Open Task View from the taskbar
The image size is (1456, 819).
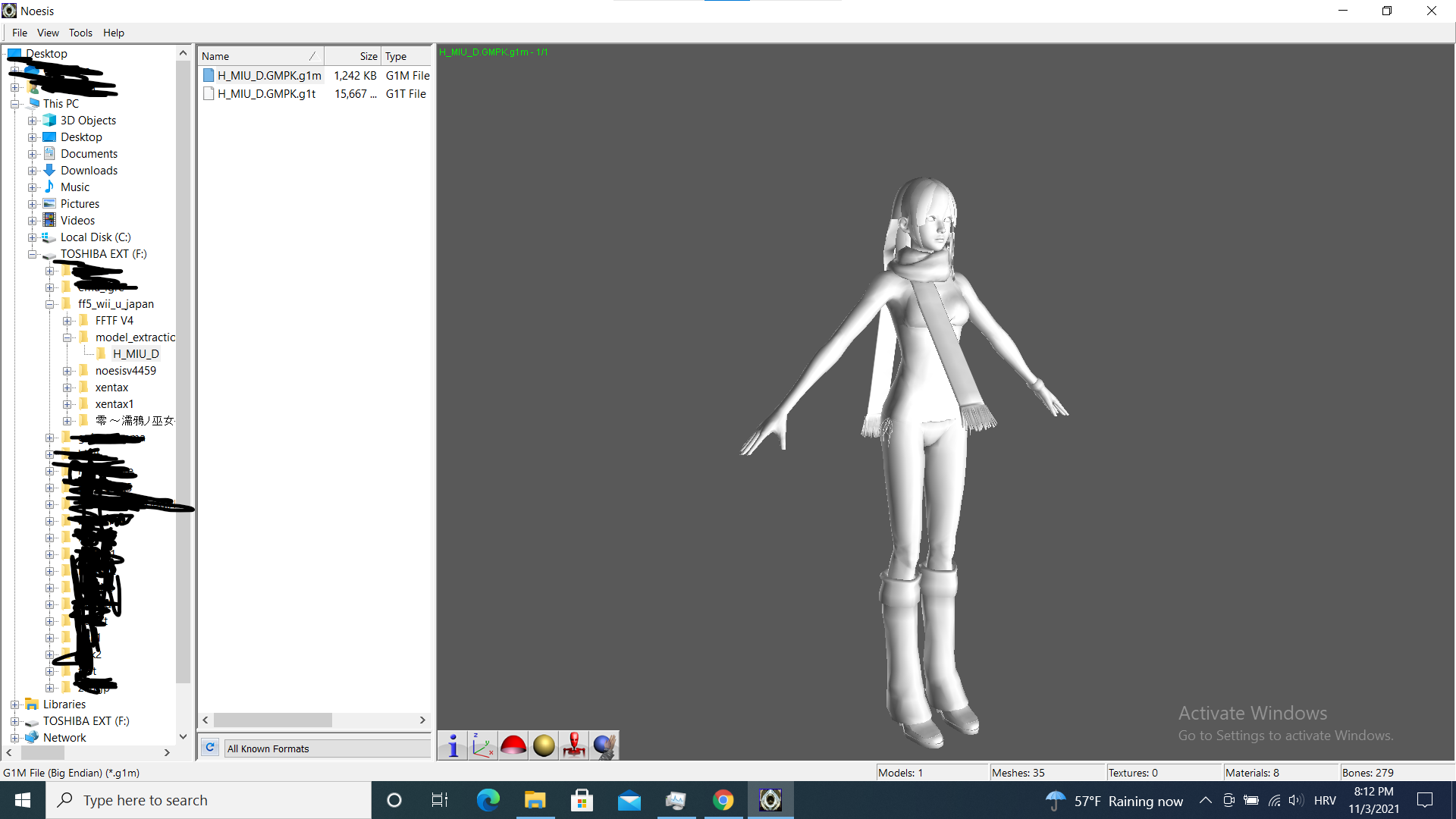(440, 800)
